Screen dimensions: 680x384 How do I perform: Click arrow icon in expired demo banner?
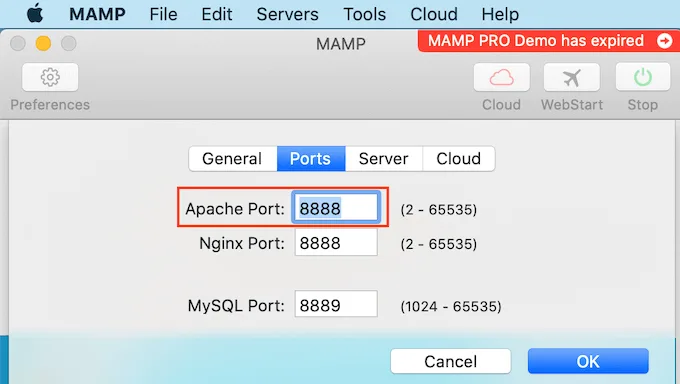coord(664,41)
